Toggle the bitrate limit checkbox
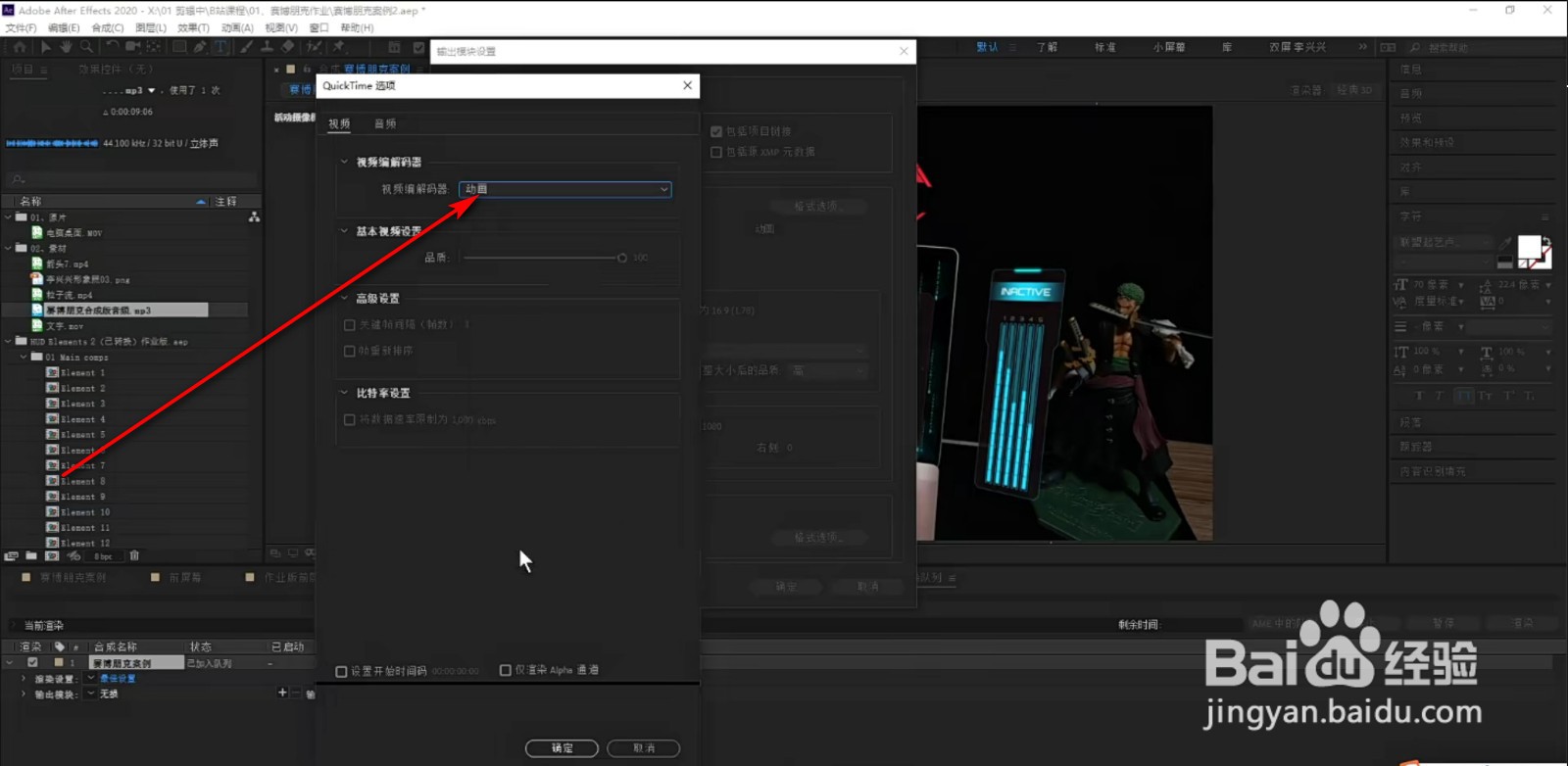 coord(350,420)
